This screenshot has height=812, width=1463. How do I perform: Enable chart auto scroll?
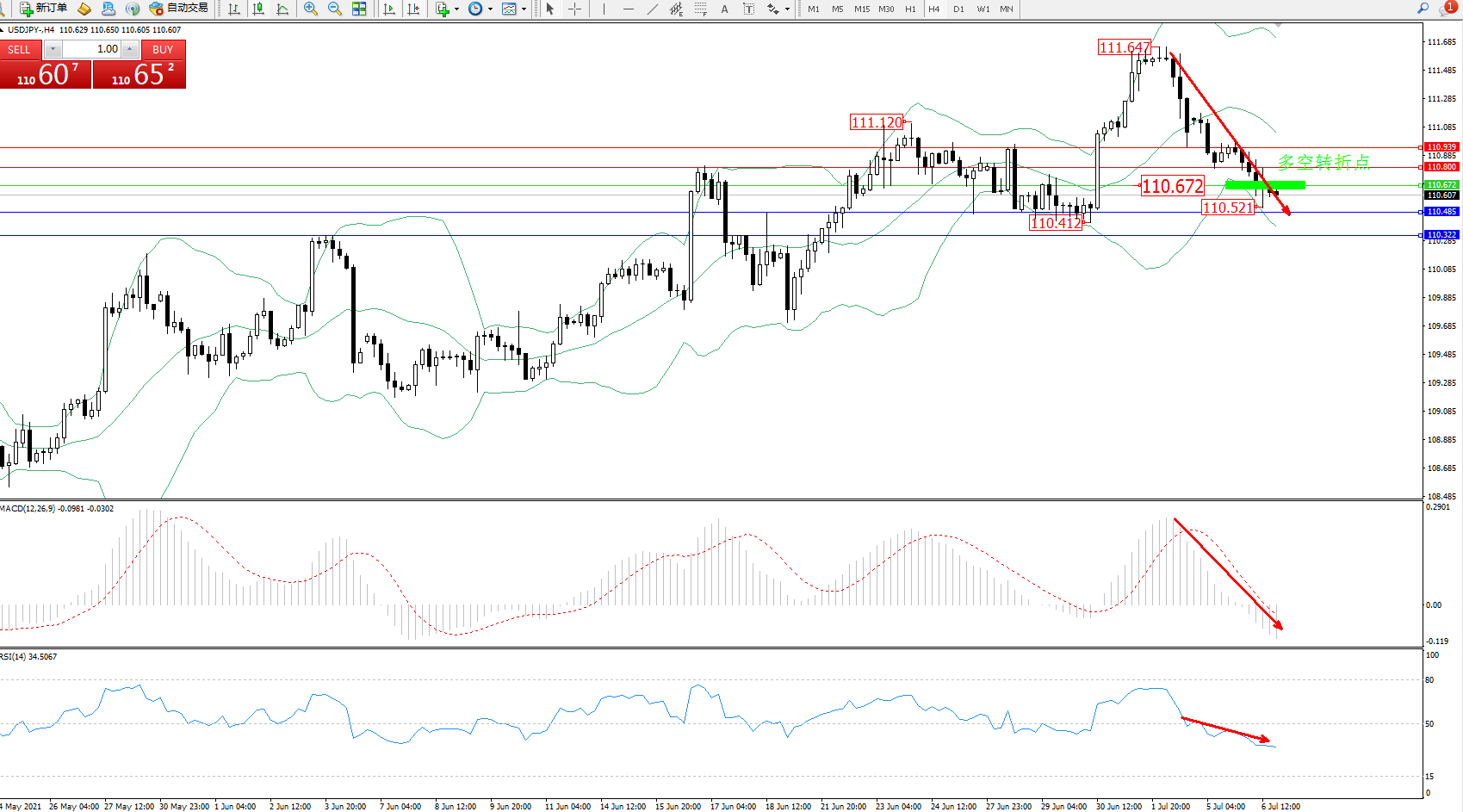coord(389,9)
